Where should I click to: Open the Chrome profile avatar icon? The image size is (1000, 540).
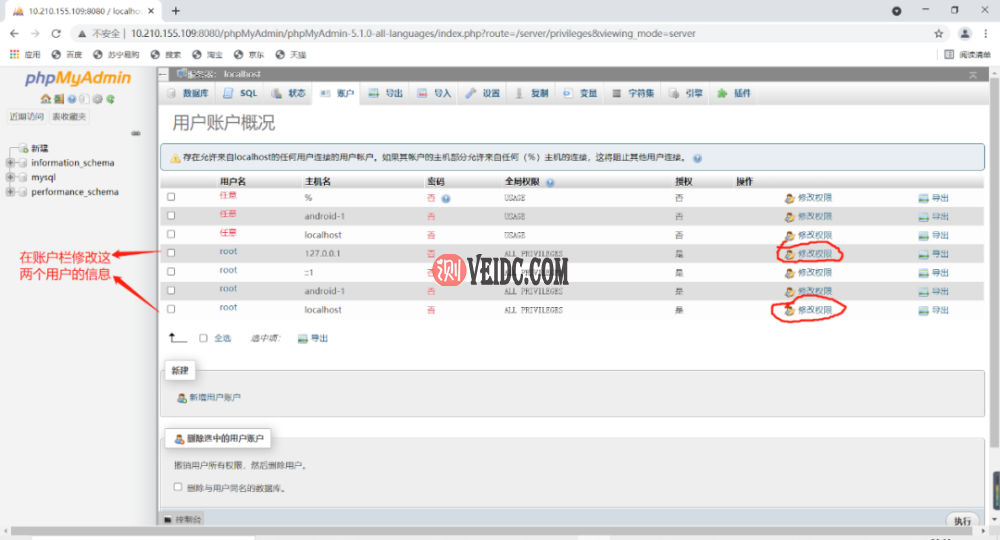click(x=965, y=33)
